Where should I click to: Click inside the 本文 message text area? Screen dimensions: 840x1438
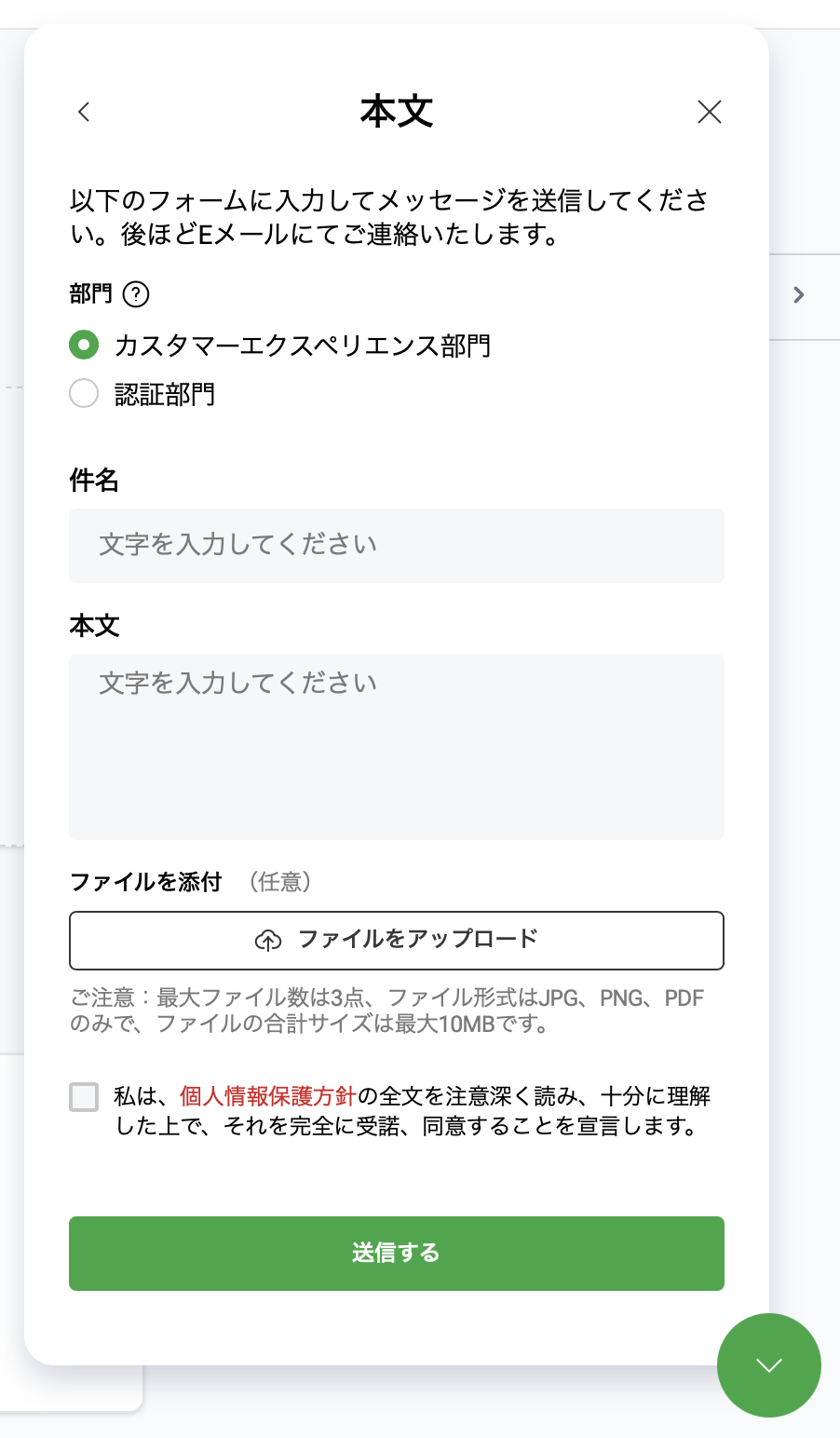click(397, 747)
